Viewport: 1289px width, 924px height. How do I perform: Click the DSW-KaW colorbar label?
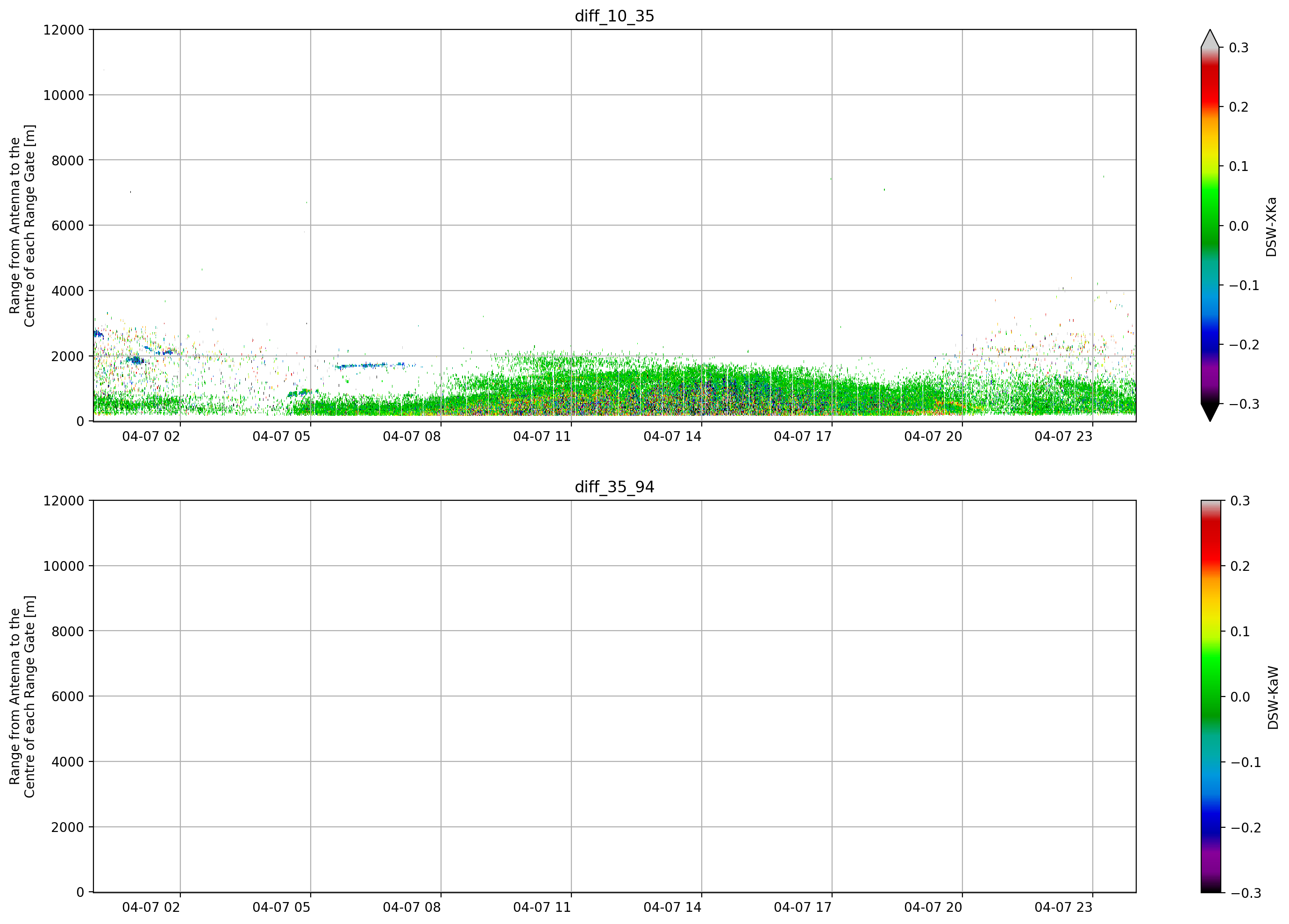point(1273,697)
